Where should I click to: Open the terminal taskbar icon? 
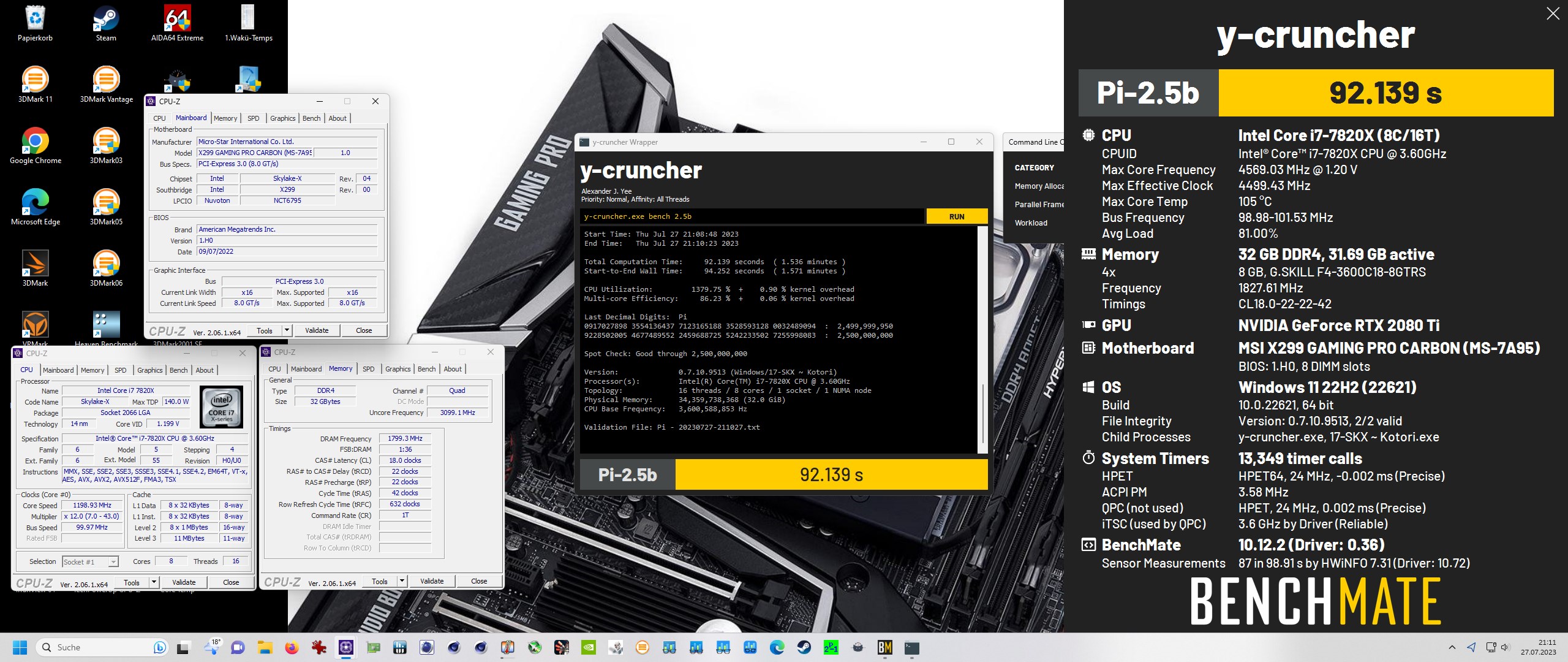tap(911, 647)
